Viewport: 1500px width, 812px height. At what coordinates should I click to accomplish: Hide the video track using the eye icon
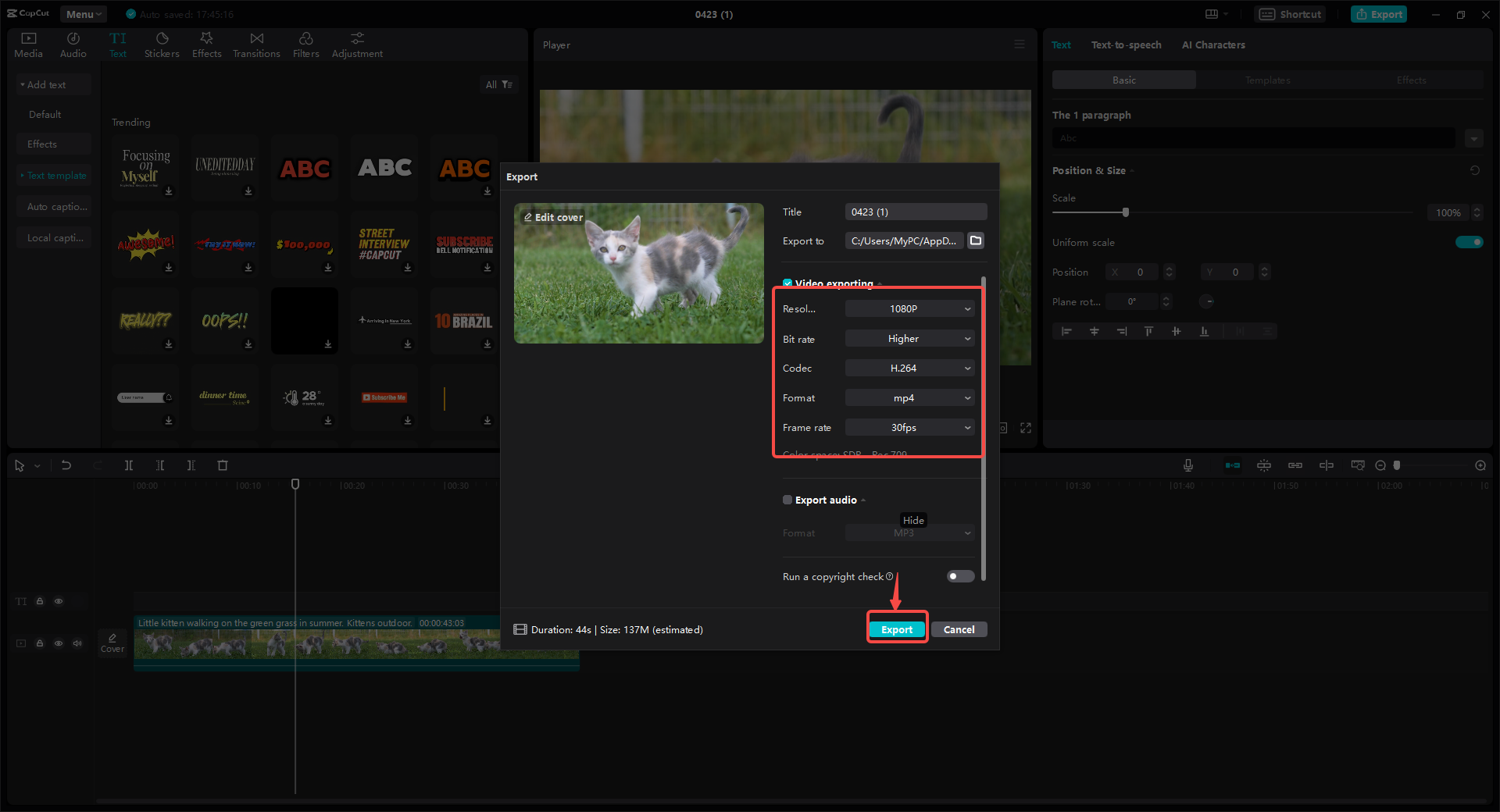click(x=59, y=643)
